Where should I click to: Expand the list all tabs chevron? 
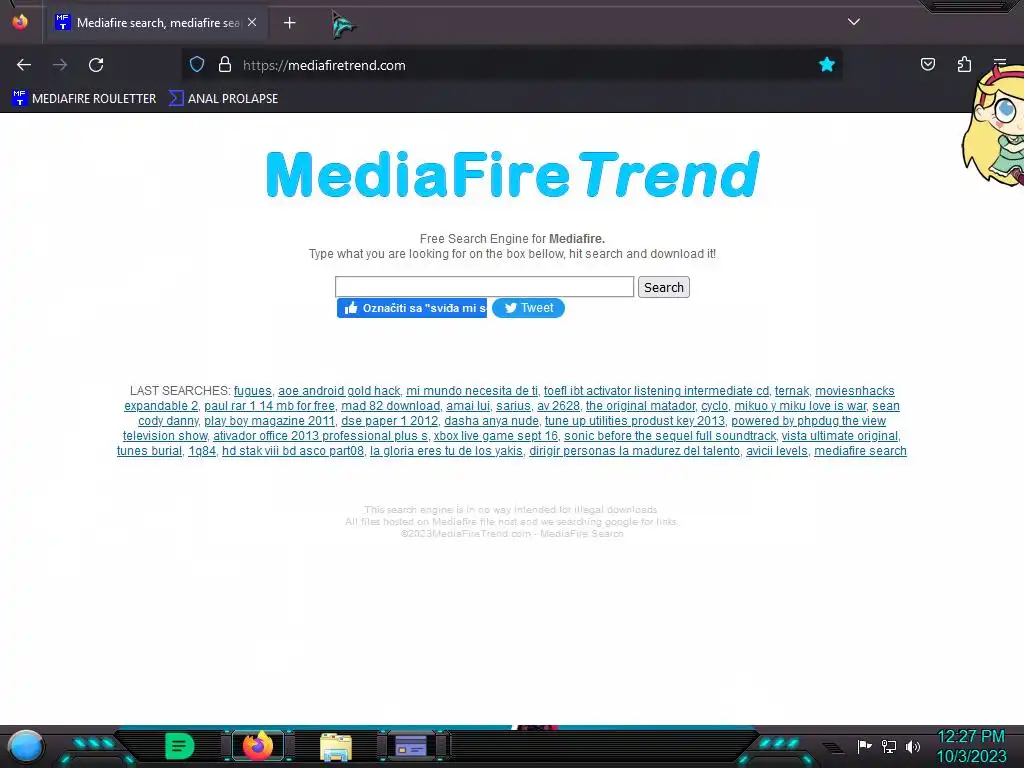point(854,22)
